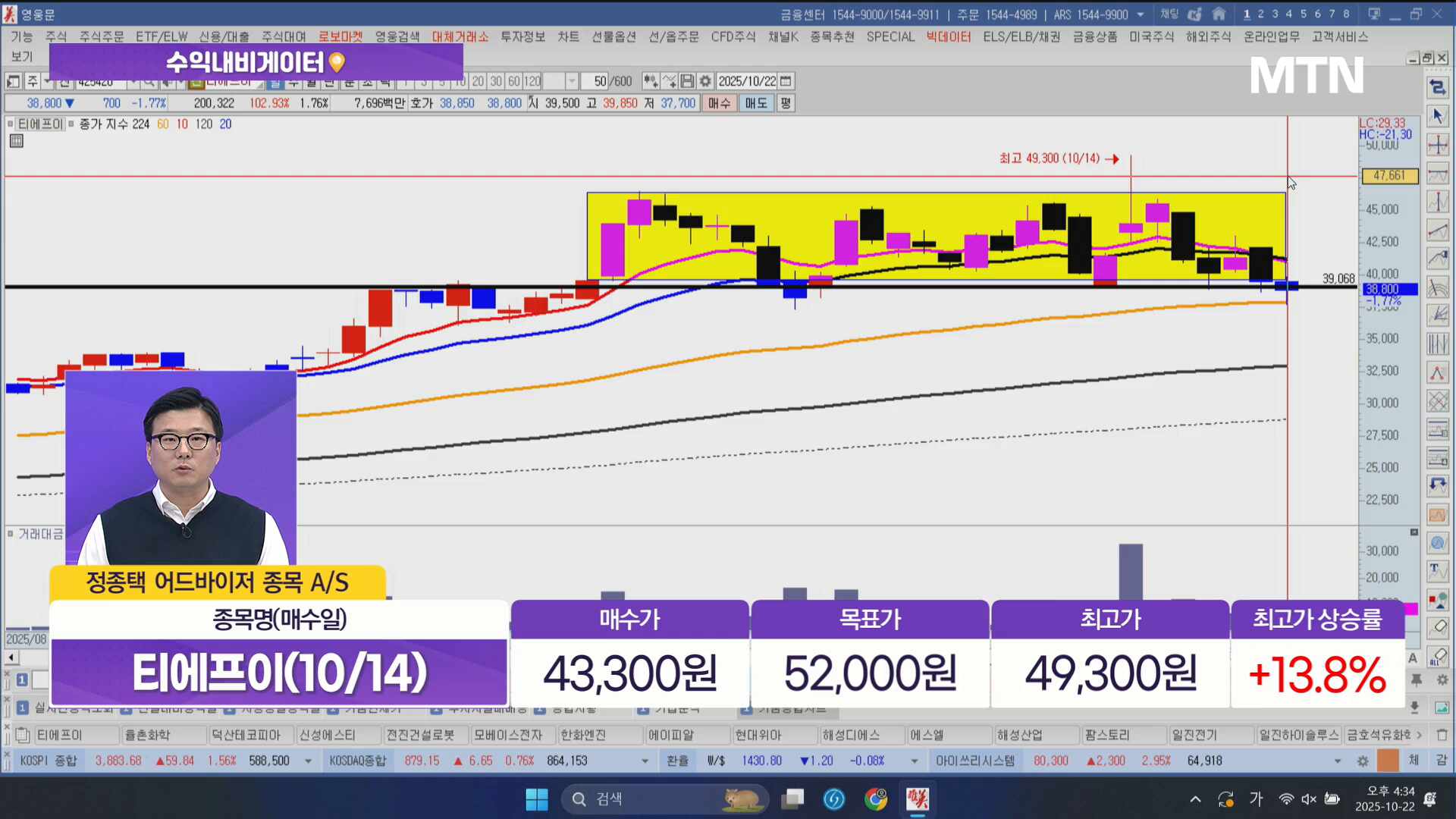
Task: Click the 매수 buy button
Action: click(719, 103)
